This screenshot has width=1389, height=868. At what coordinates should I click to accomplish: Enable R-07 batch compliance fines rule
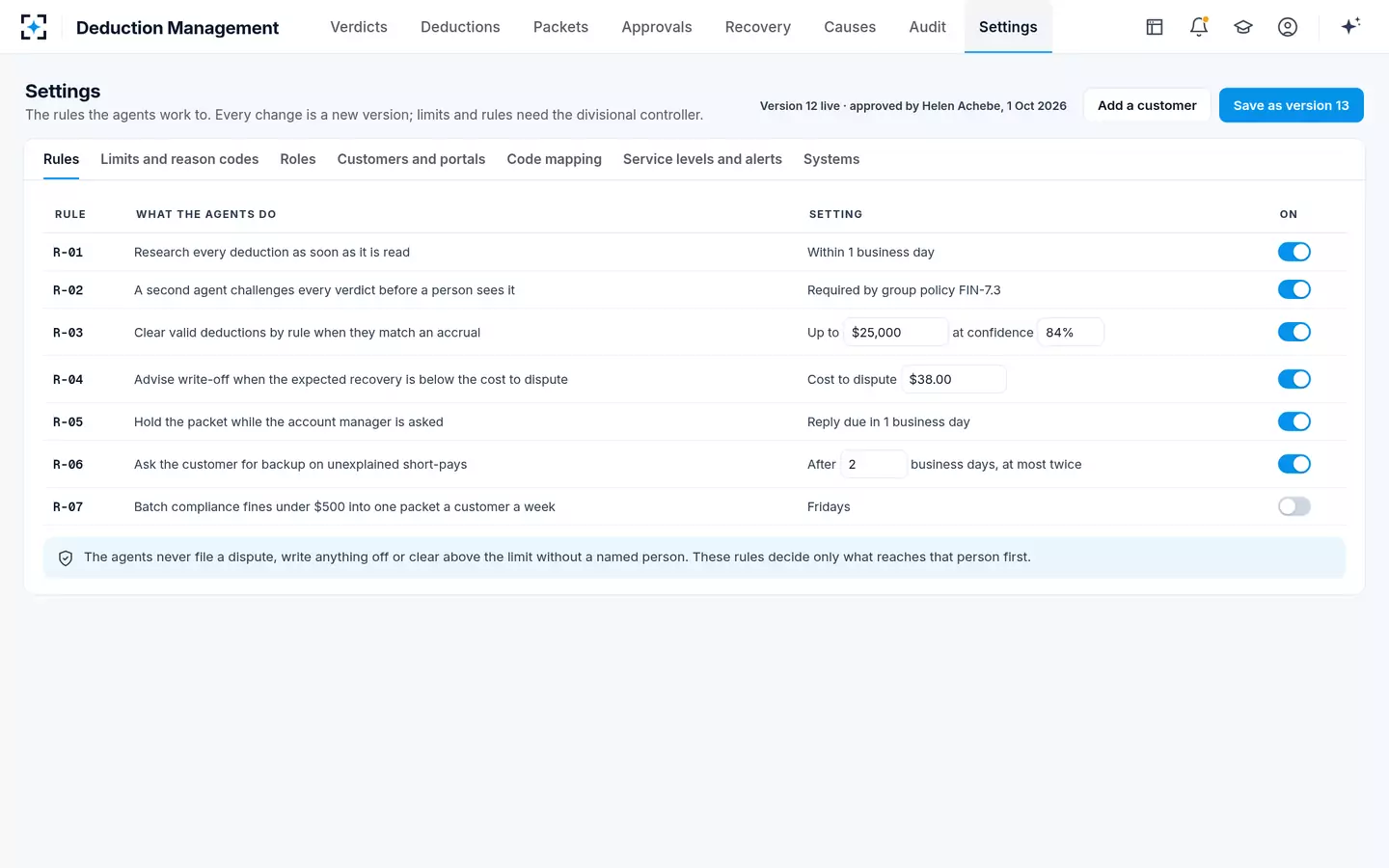click(x=1294, y=506)
